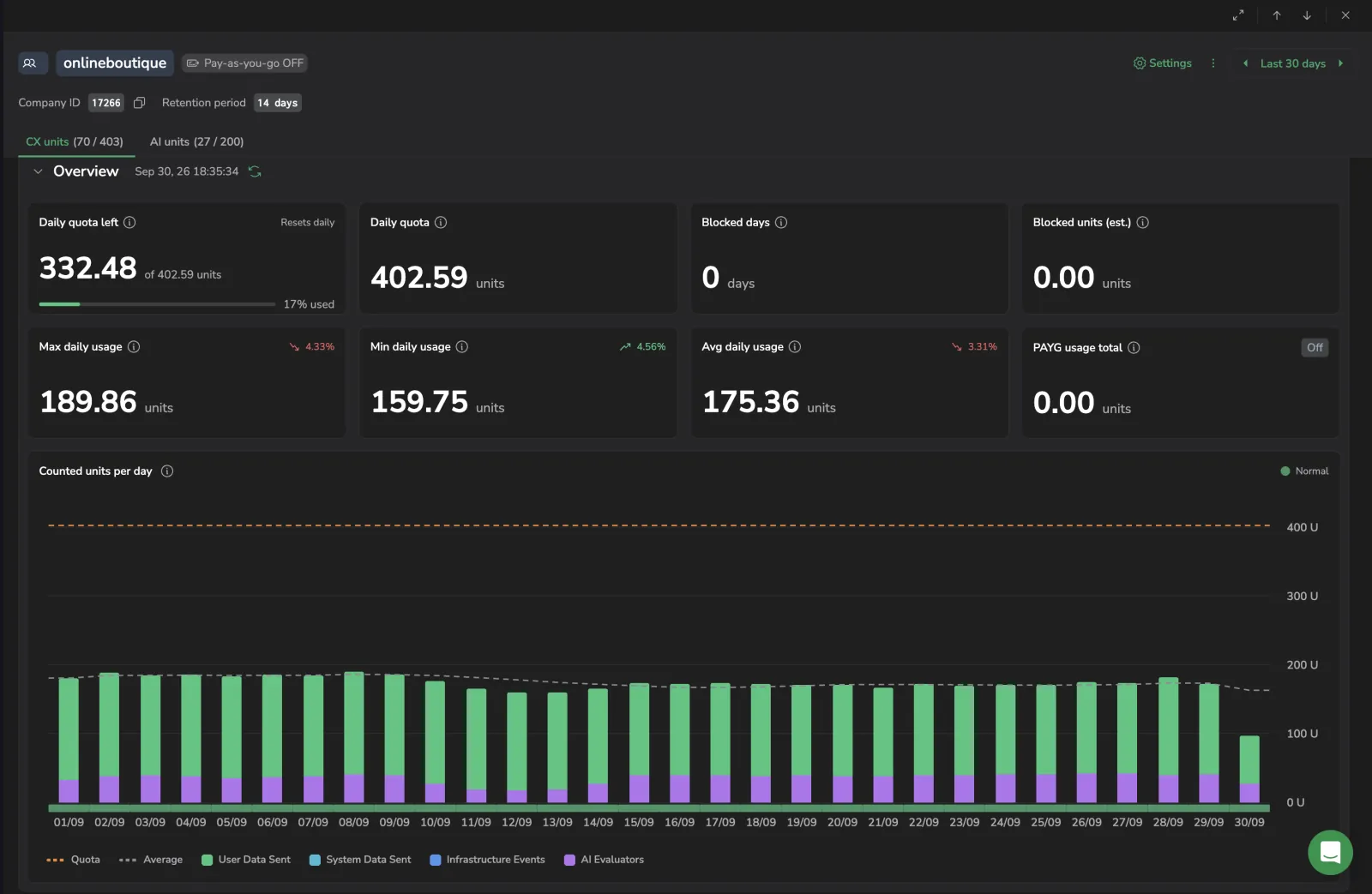Toggle System Data Sent legend series
The width and height of the screenshot is (1372, 894).
point(360,860)
